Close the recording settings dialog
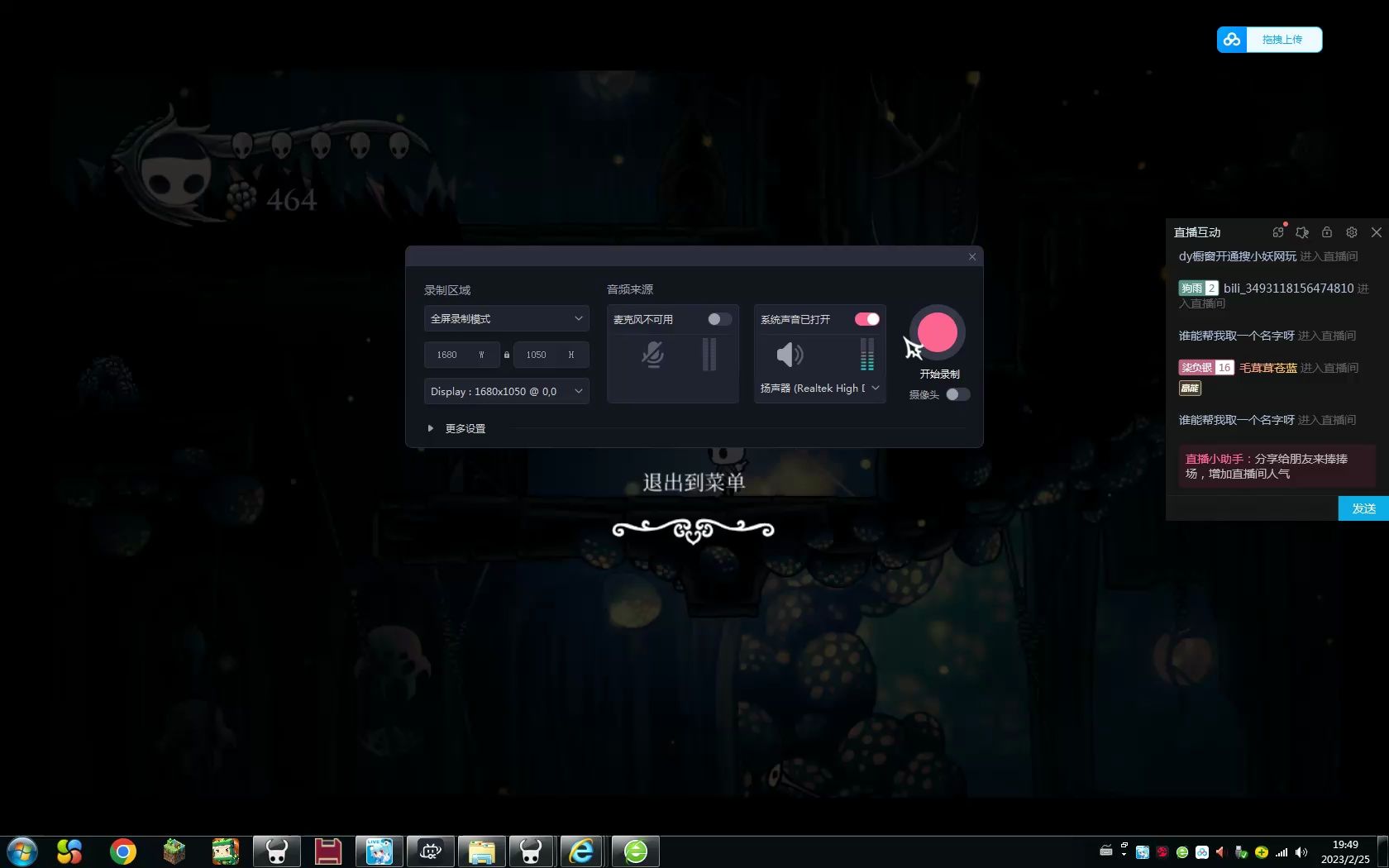This screenshot has width=1389, height=868. [x=972, y=256]
